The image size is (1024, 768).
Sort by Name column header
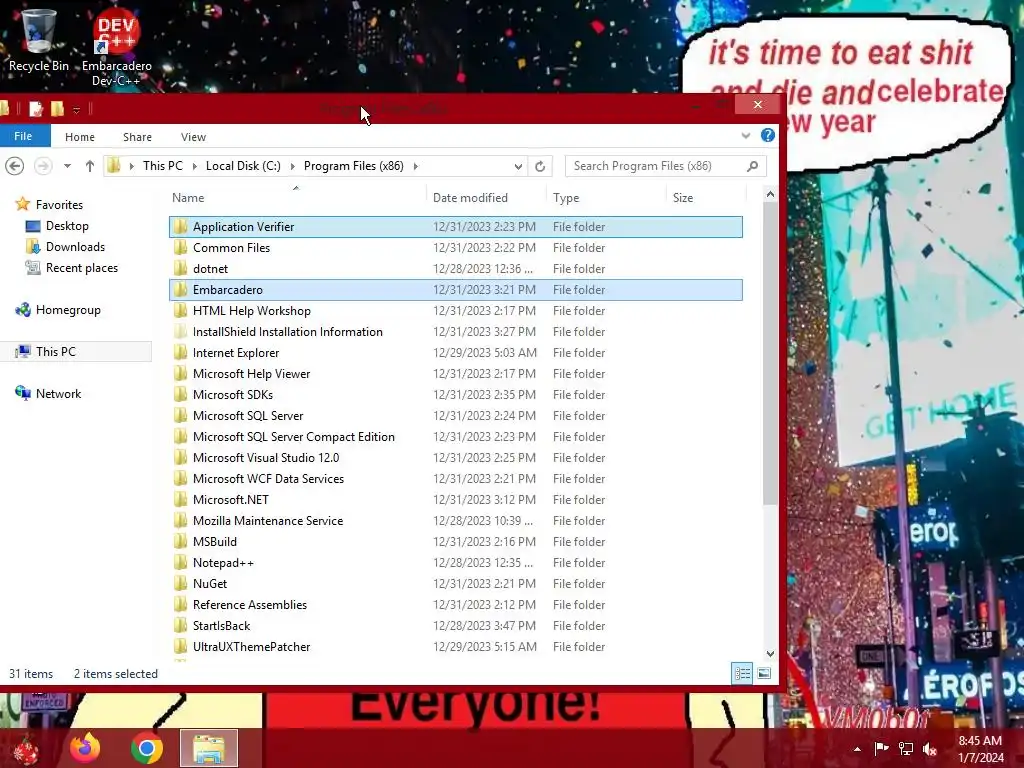coord(297,197)
